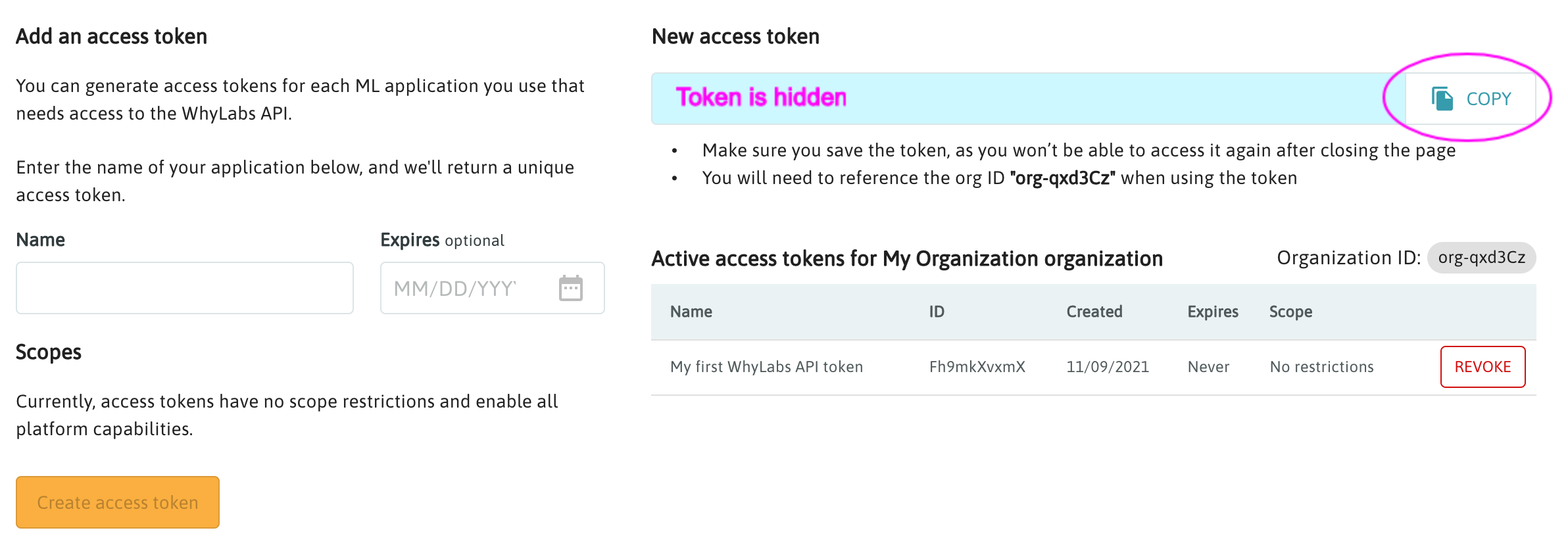
Task: Click the Expires column header
Action: pyautogui.click(x=1212, y=311)
